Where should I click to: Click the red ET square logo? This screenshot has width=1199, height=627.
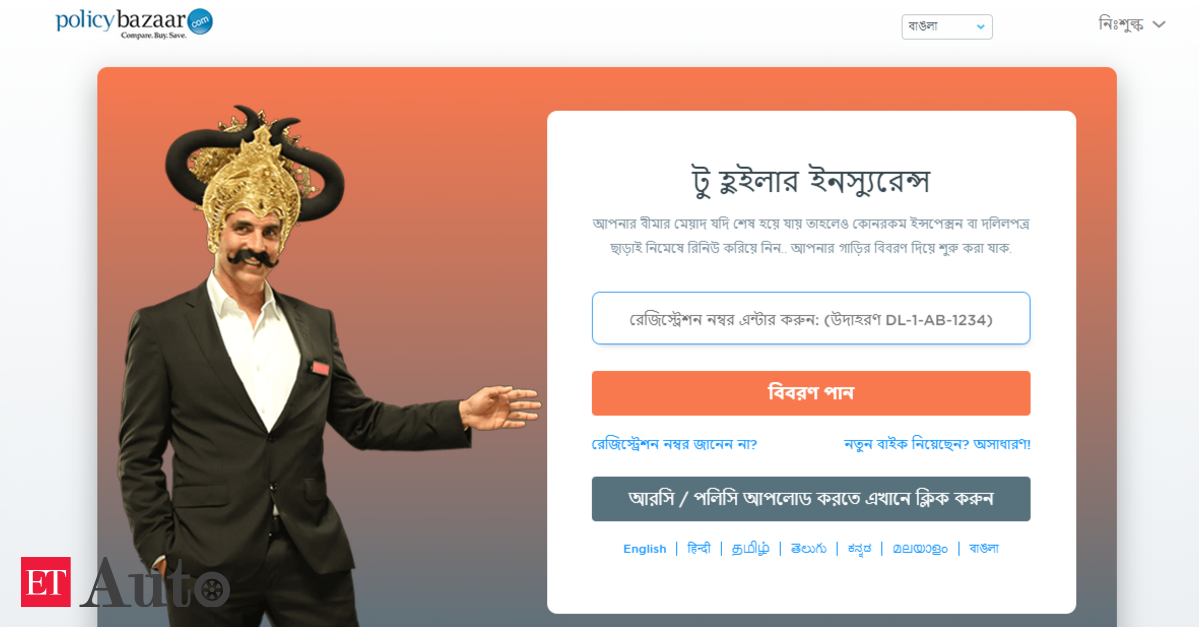click(x=46, y=582)
